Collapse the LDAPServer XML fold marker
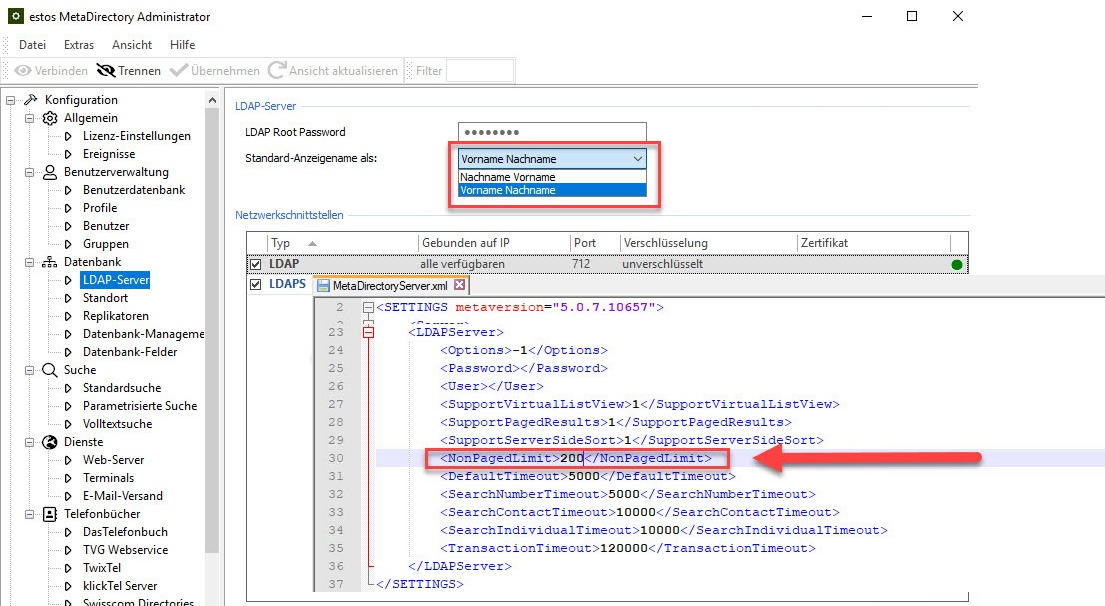The height and width of the screenshot is (606, 1105). point(368,332)
